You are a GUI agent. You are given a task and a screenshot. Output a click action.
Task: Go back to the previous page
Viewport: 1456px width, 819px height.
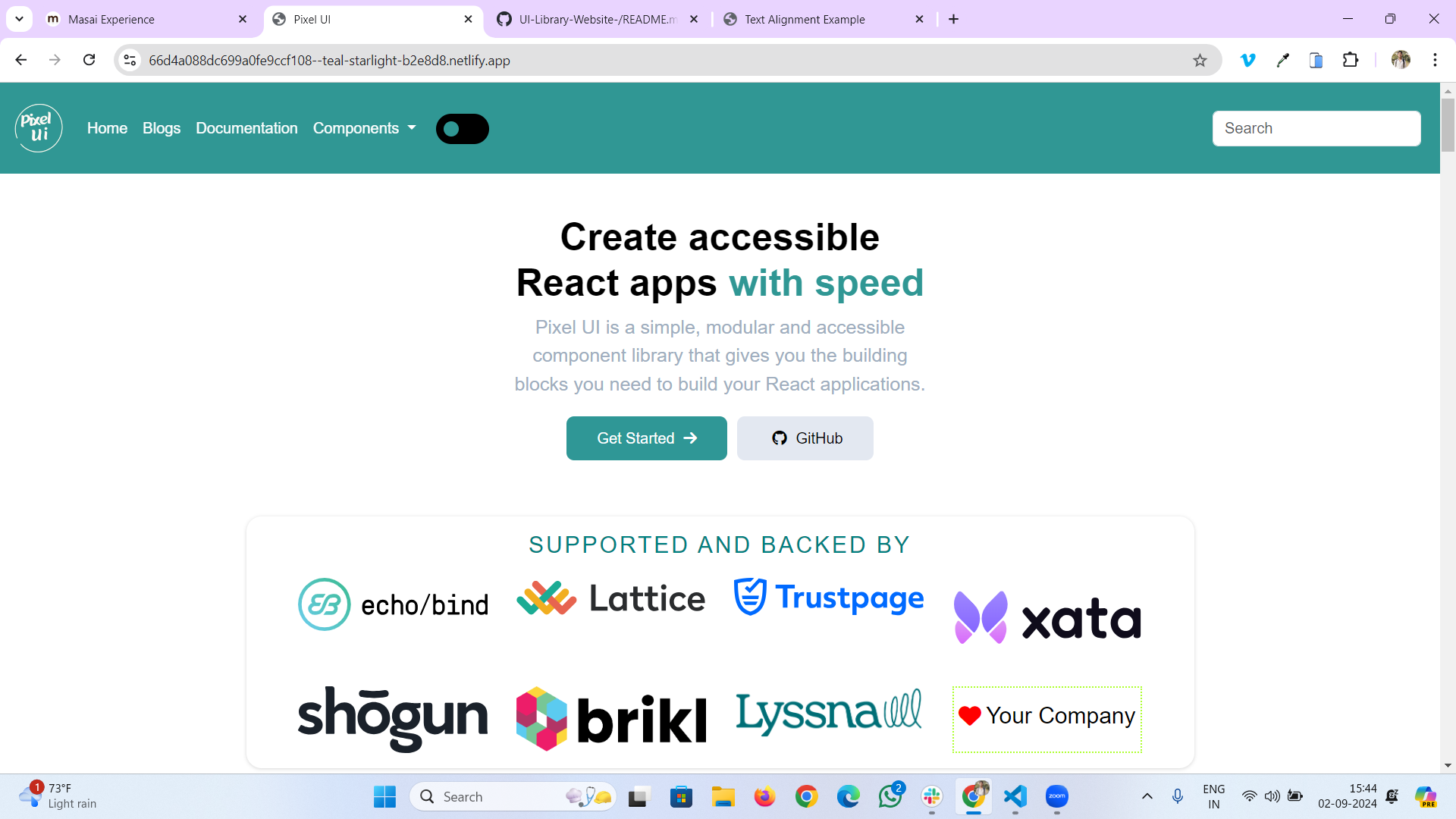pyautogui.click(x=21, y=60)
